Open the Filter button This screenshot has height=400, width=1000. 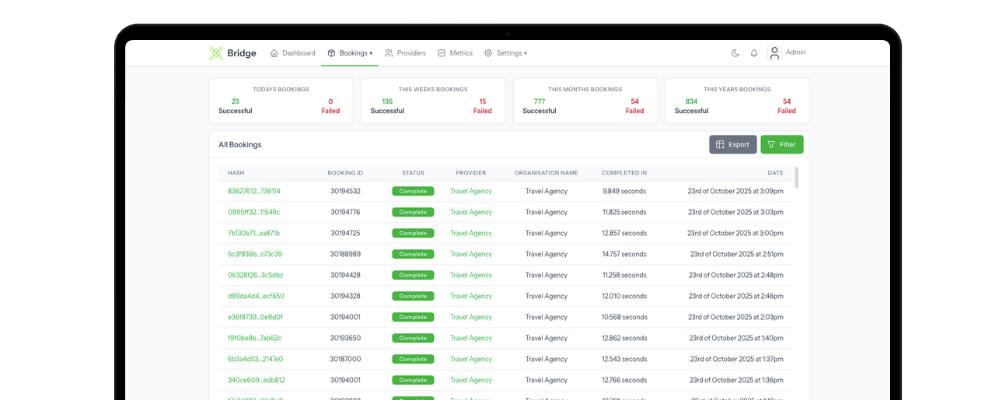[x=782, y=145]
